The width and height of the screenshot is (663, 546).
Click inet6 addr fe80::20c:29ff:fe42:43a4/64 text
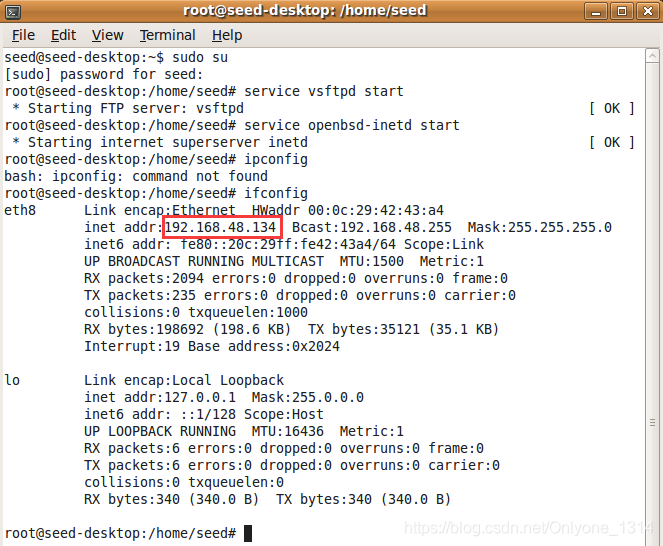tap(240, 244)
